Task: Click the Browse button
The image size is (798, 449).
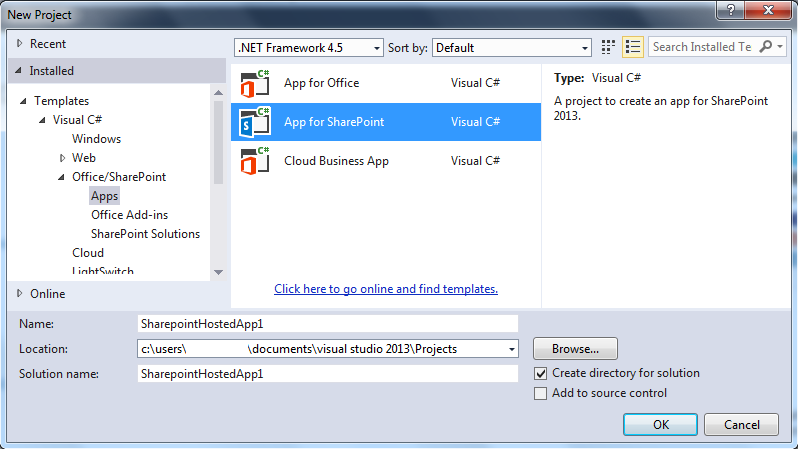Action: pos(574,349)
